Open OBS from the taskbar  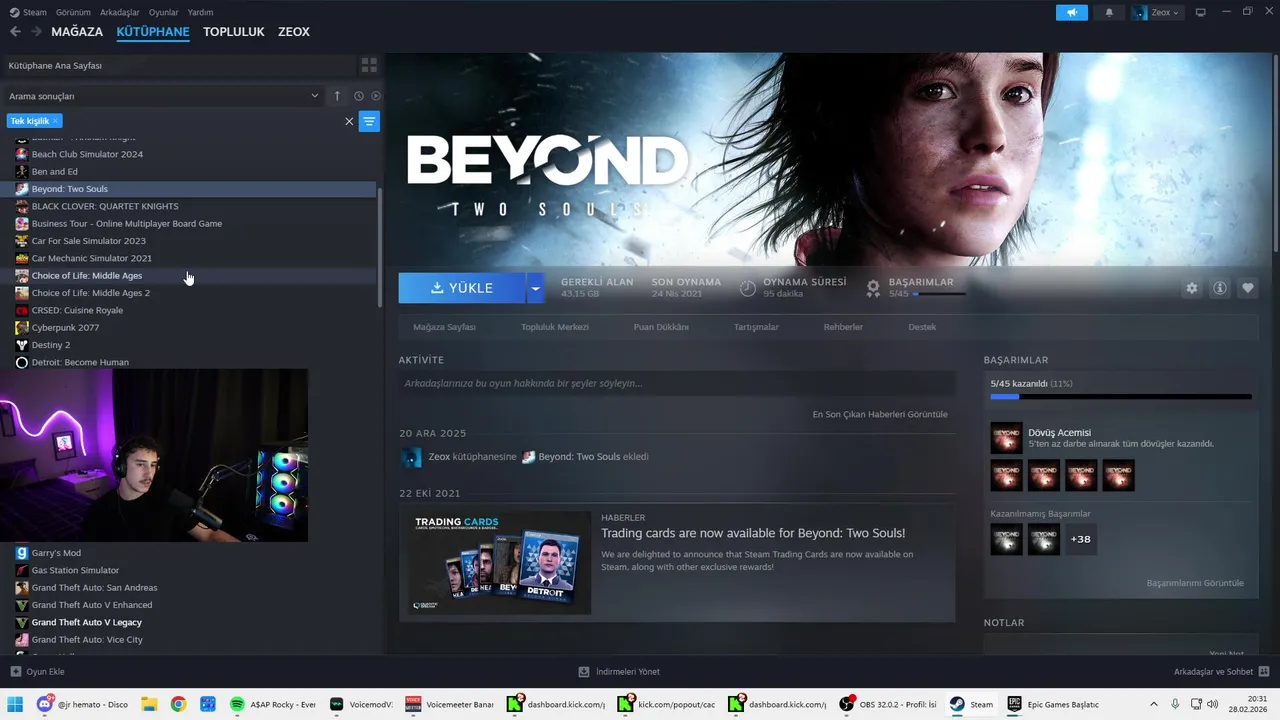click(x=890, y=704)
